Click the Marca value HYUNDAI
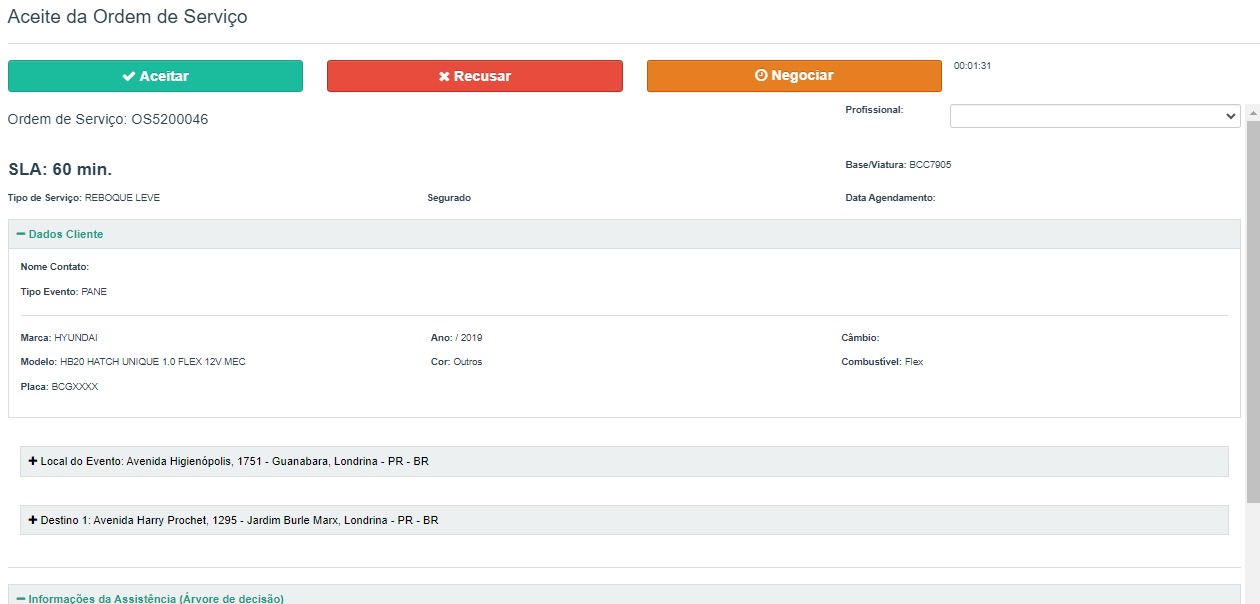Image resolution: width=1260 pixels, height=604 pixels. click(x=76, y=338)
